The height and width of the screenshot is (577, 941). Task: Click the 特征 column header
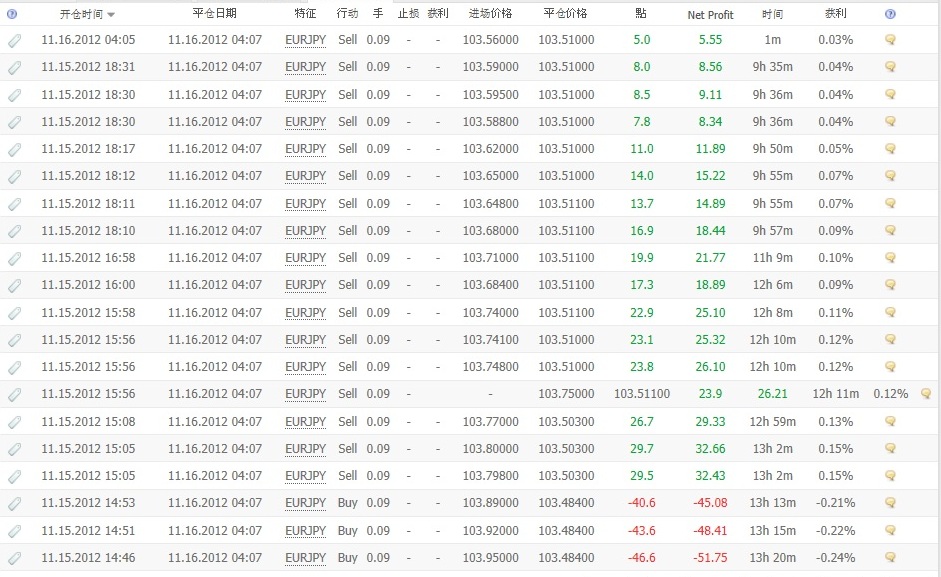pos(305,13)
